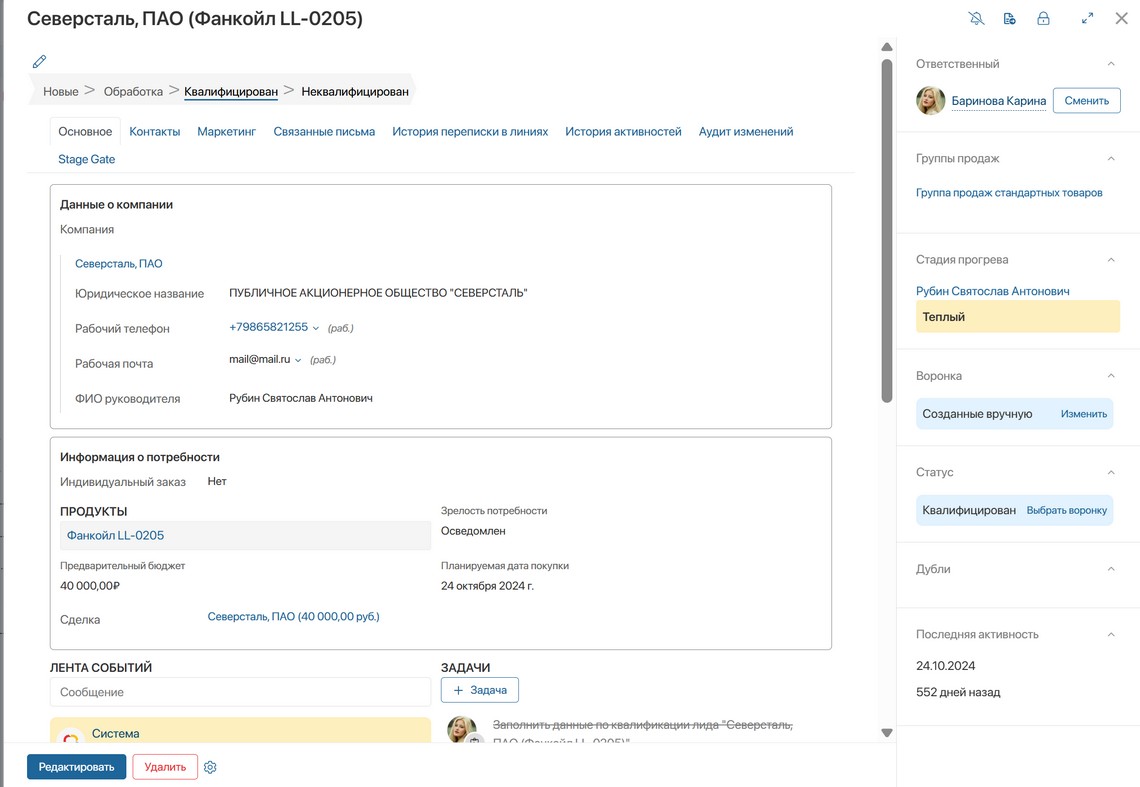Click the muted bell notifications icon
The width and height of the screenshot is (1140, 787).
tap(976, 19)
